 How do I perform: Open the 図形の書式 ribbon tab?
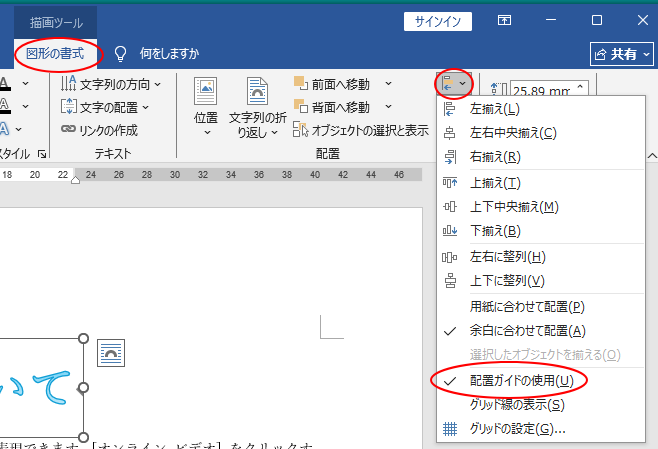[55, 54]
